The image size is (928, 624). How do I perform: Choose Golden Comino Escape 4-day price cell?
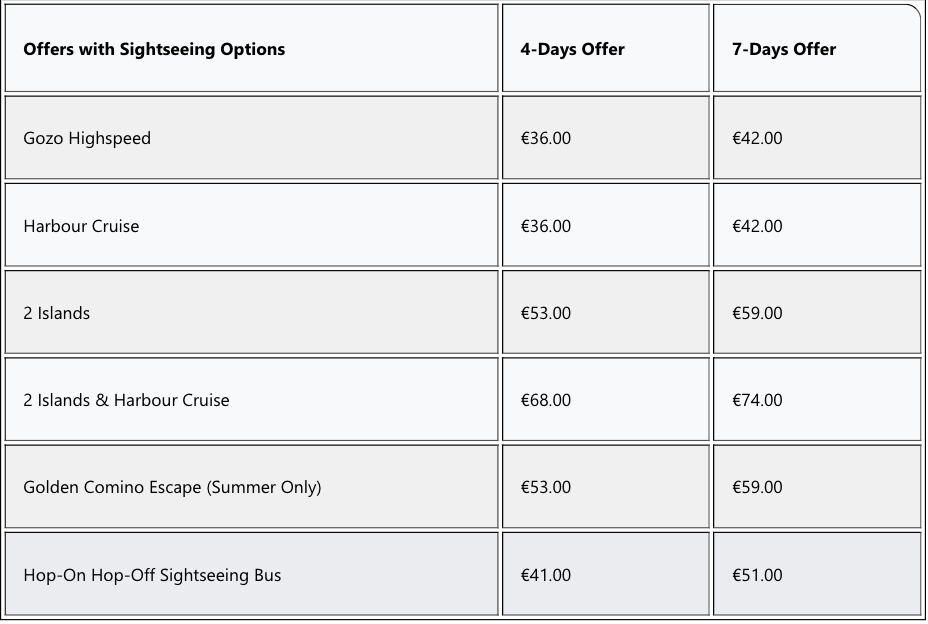pyautogui.click(x=605, y=487)
